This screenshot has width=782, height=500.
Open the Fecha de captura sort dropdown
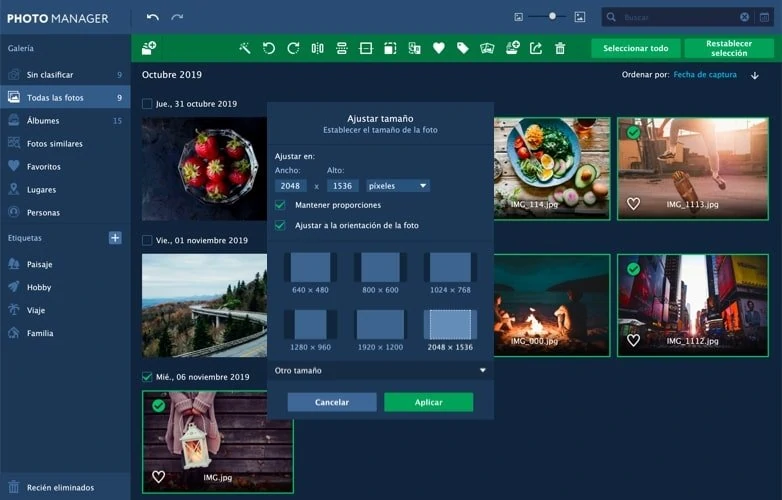705,74
